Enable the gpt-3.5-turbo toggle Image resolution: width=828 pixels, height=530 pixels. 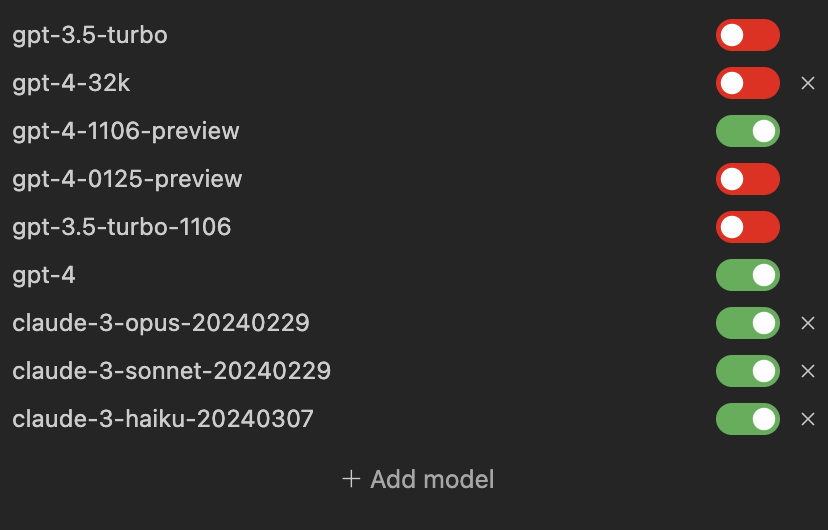click(747, 35)
